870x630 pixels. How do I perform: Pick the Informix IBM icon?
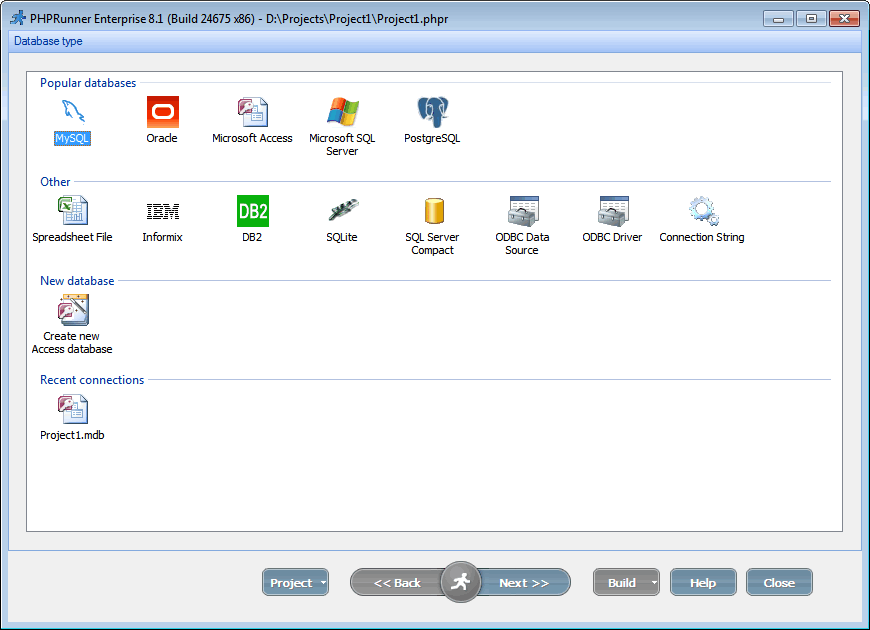tap(162, 211)
